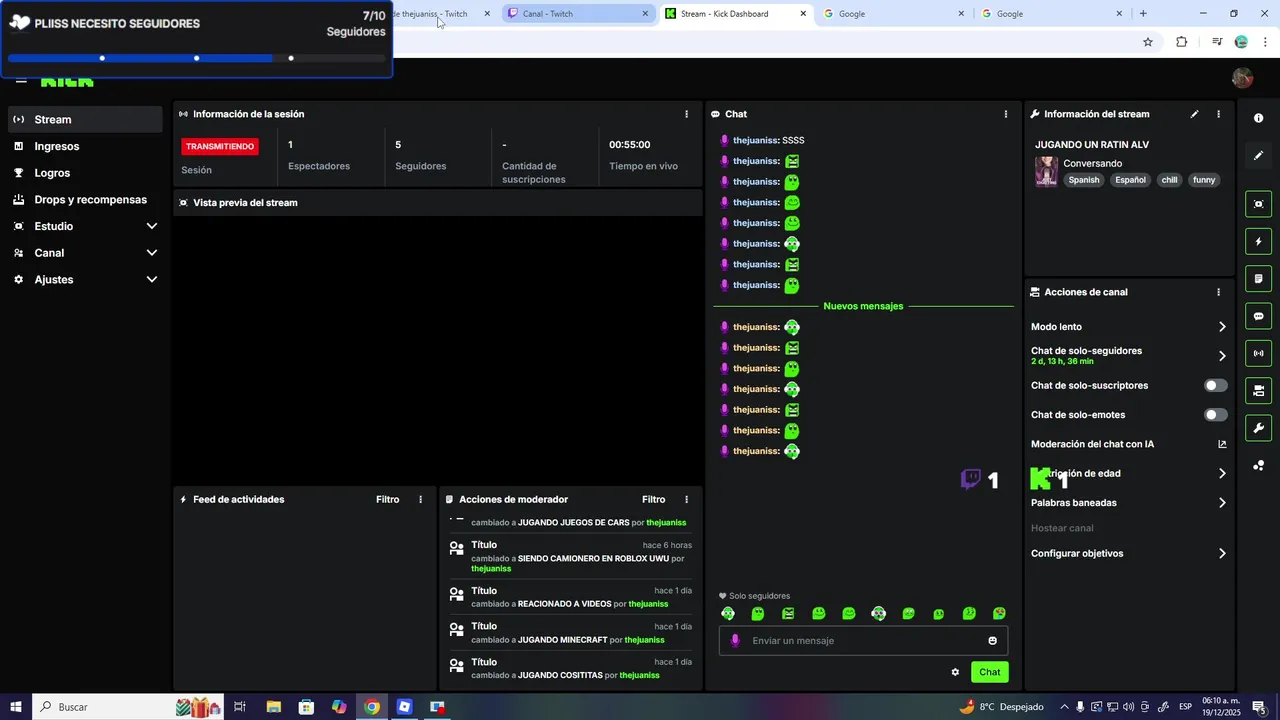Open browser extensions puzzle icon
Screen dimensions: 1280x720
pos(1182,42)
